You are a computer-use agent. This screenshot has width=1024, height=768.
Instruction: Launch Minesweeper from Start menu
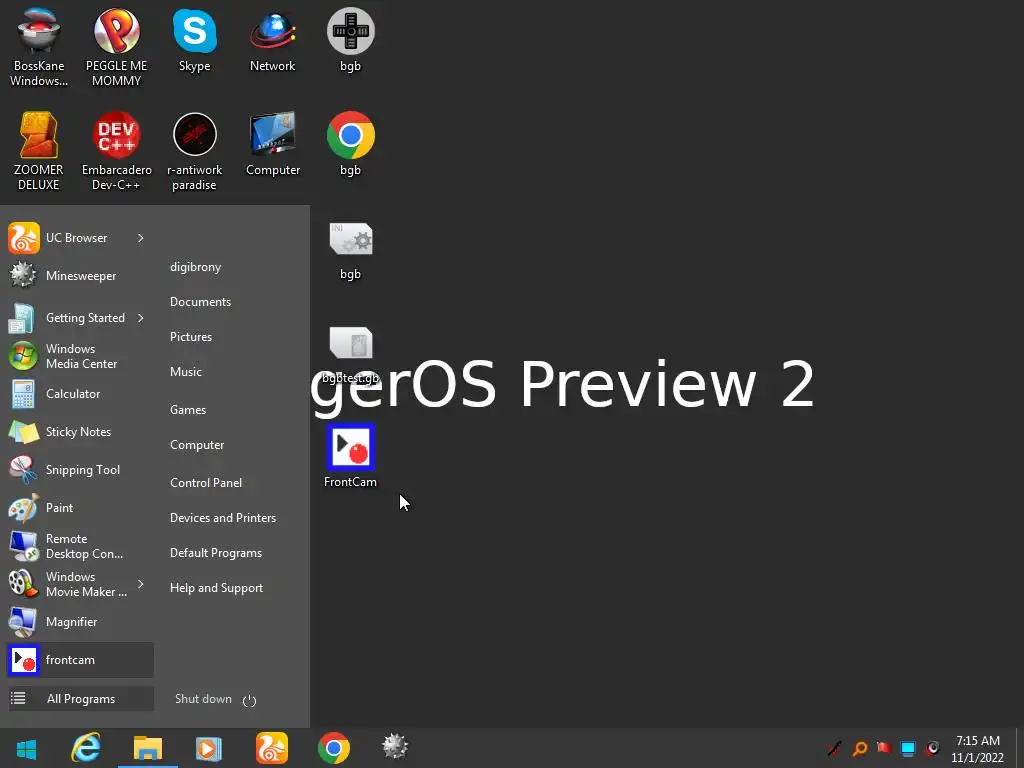(x=80, y=276)
